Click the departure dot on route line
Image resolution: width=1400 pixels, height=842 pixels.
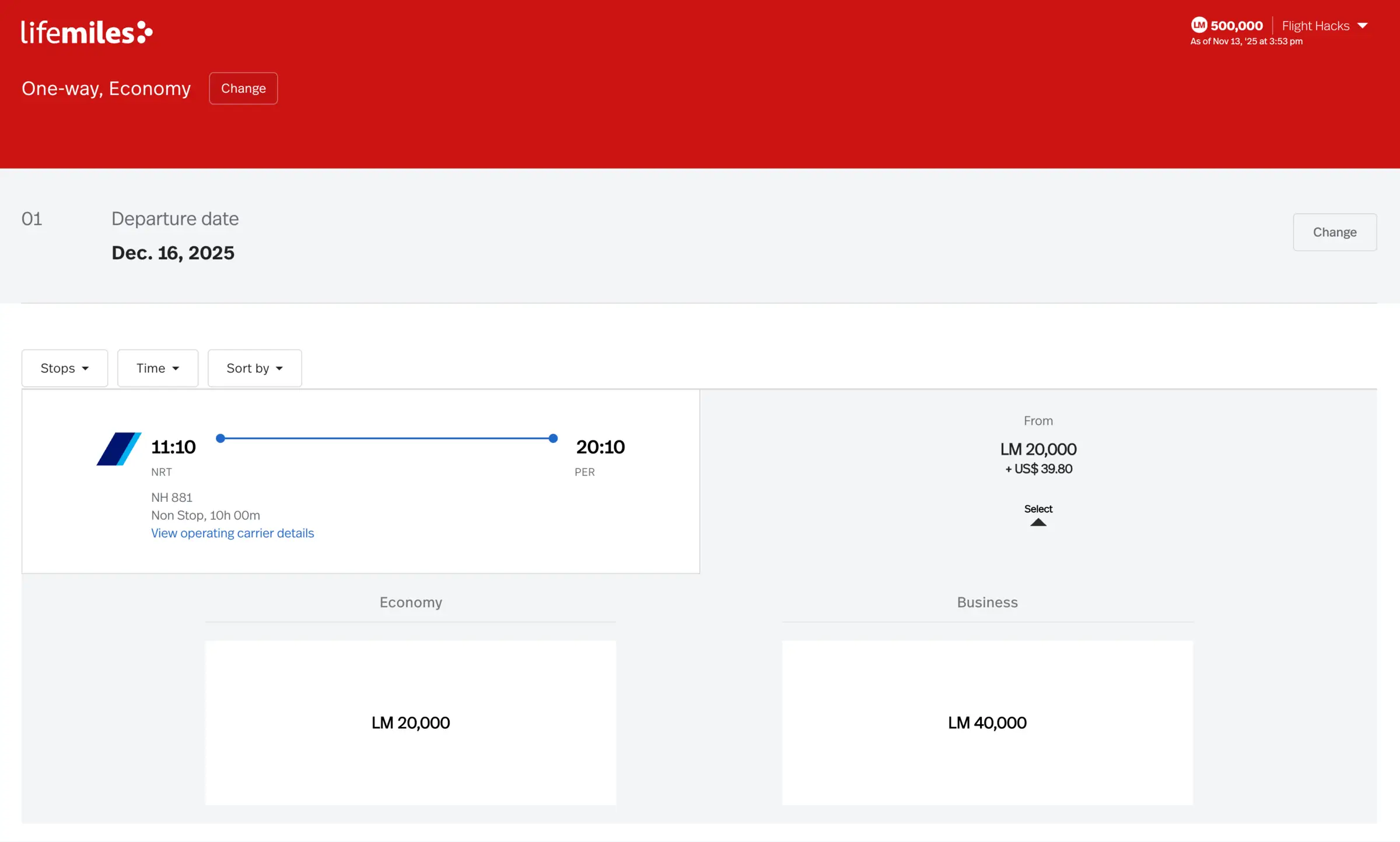[x=220, y=438]
